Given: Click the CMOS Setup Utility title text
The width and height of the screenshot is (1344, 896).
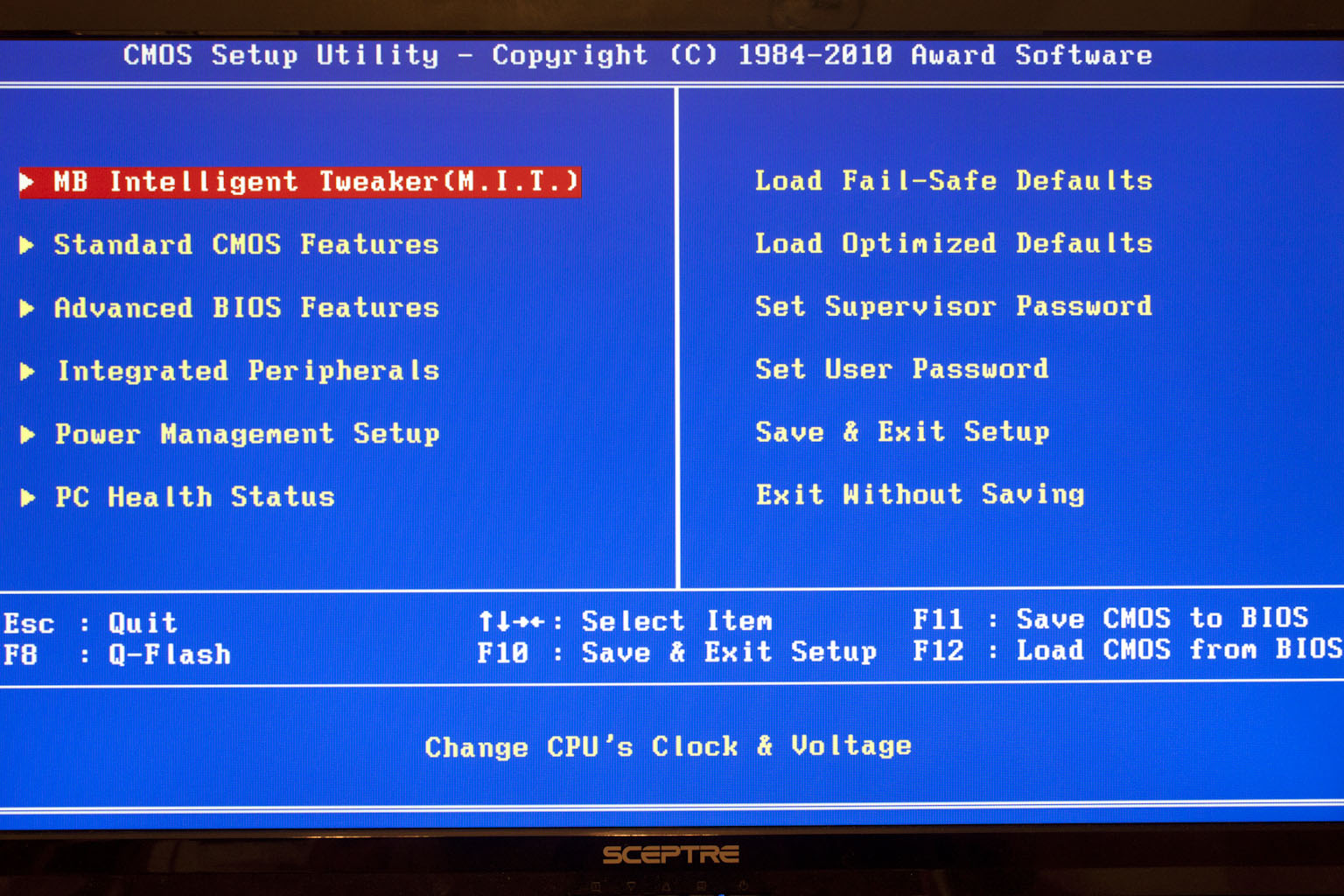Looking at the screenshot, I should click(637, 55).
